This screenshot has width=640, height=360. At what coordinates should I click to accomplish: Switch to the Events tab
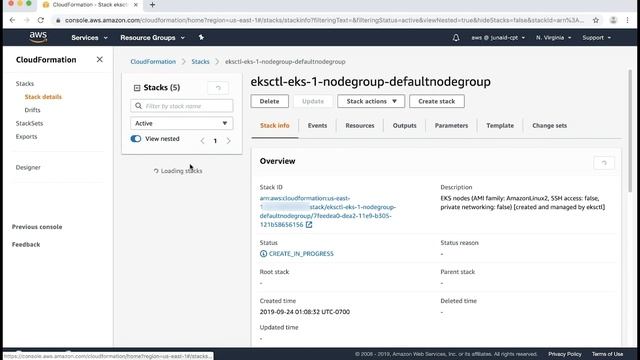coord(318,126)
